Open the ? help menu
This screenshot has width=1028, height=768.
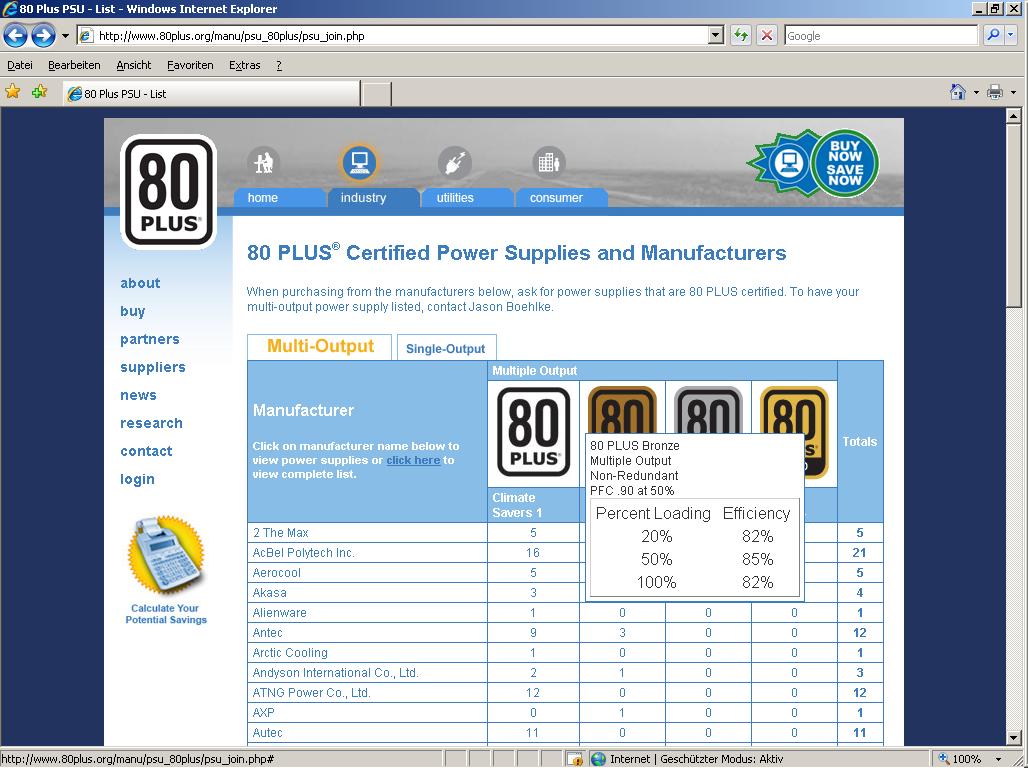[279, 65]
